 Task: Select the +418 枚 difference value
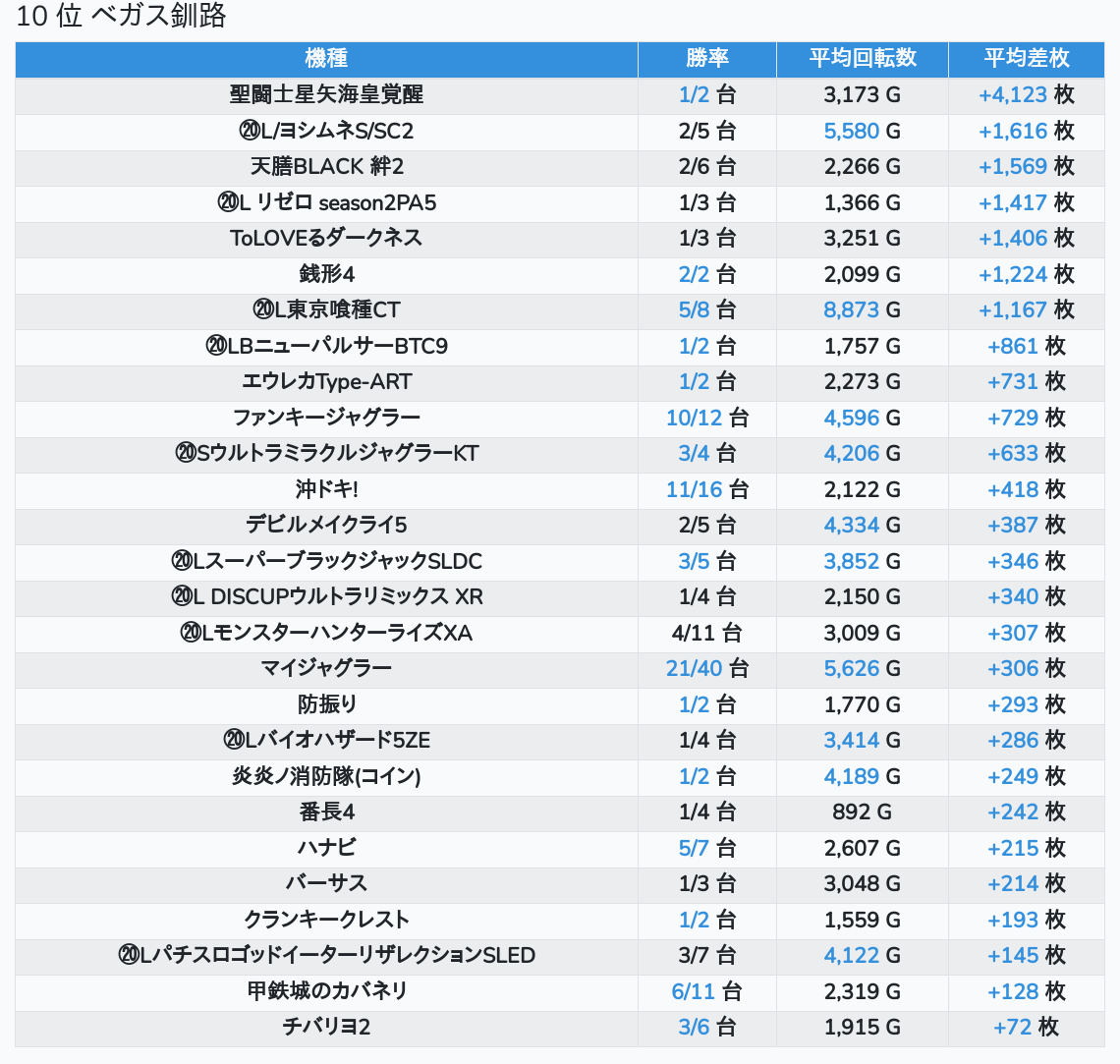coord(1027,490)
